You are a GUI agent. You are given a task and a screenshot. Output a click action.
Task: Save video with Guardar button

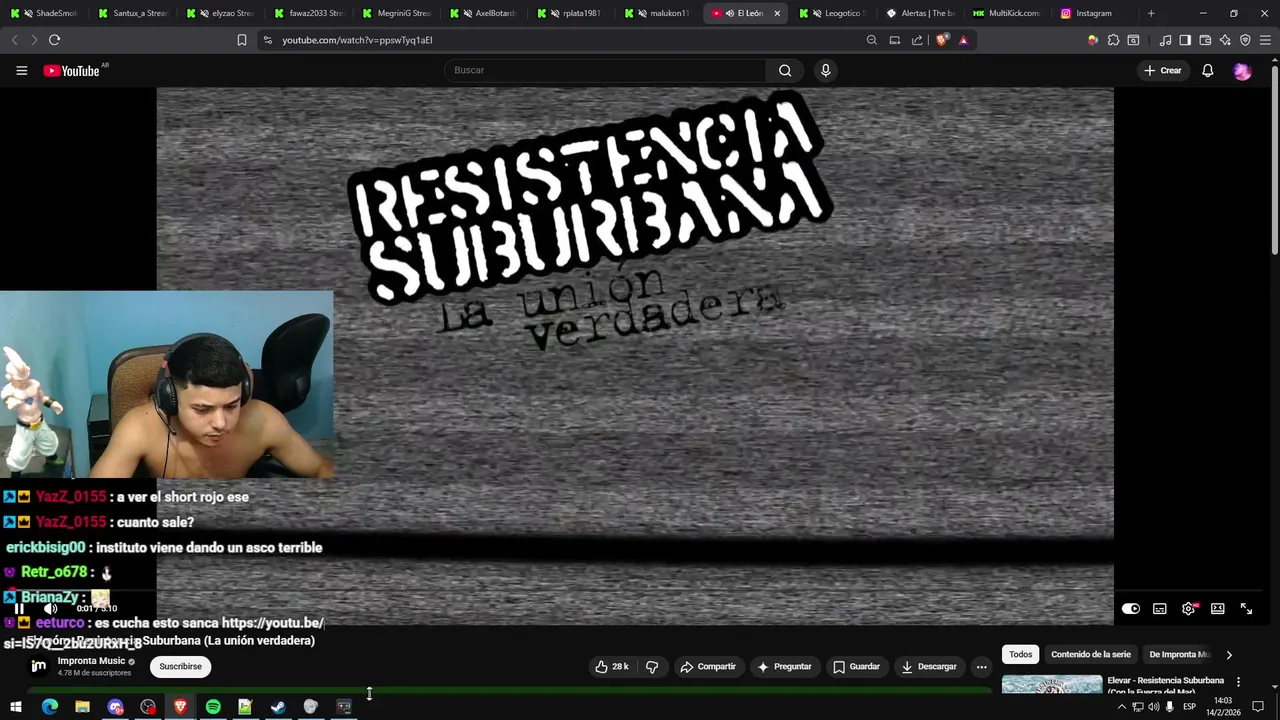pos(856,666)
